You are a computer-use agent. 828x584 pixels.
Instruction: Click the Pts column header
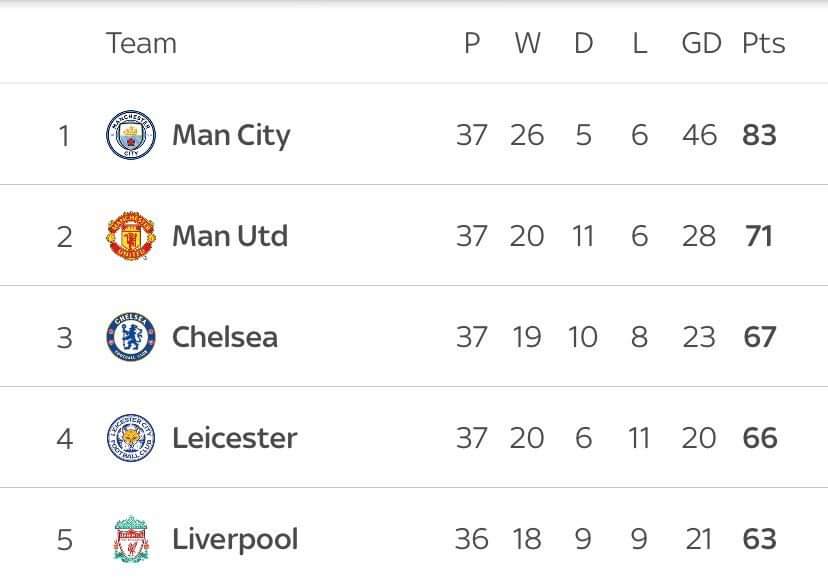tap(763, 43)
